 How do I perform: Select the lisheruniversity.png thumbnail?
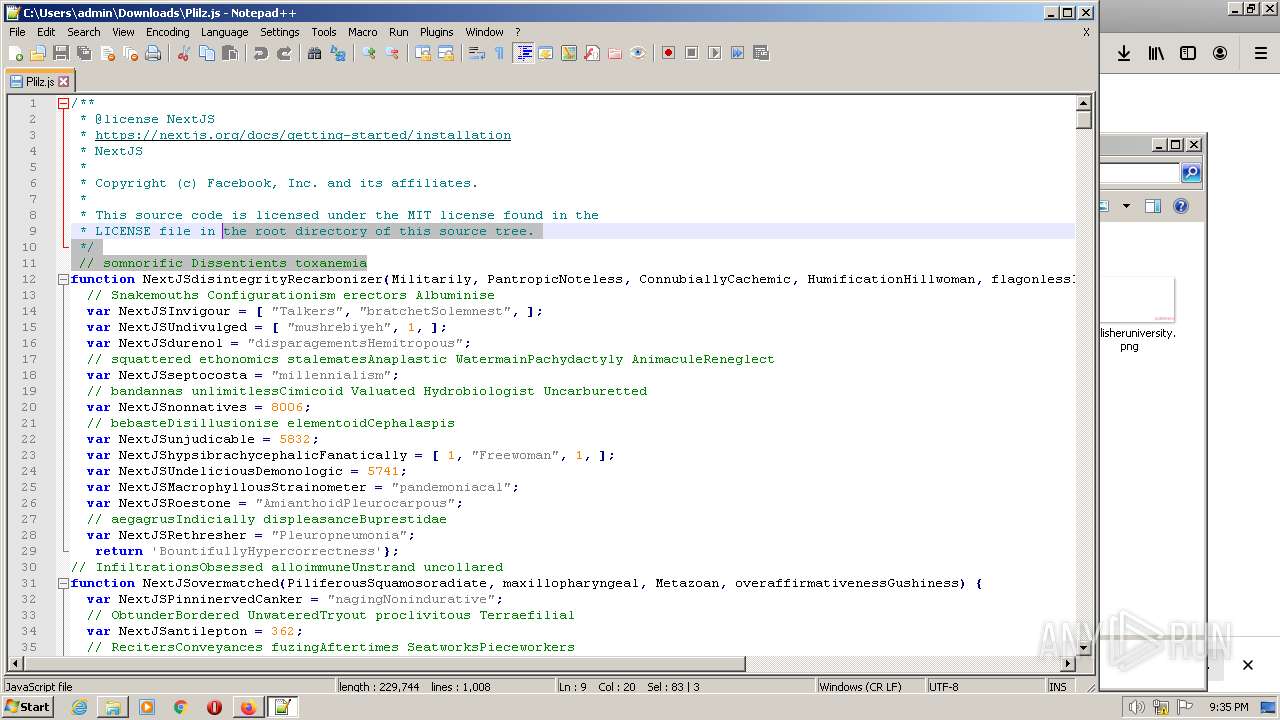[1138, 301]
